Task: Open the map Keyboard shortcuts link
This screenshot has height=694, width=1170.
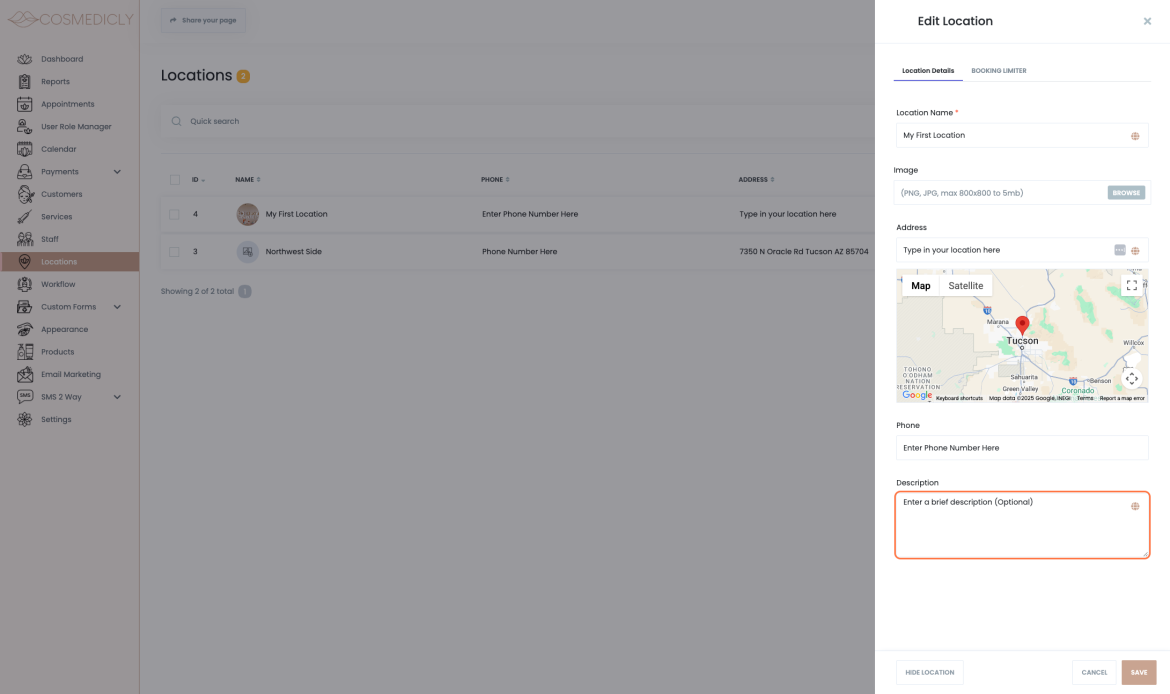Action: pyautogui.click(x=959, y=398)
